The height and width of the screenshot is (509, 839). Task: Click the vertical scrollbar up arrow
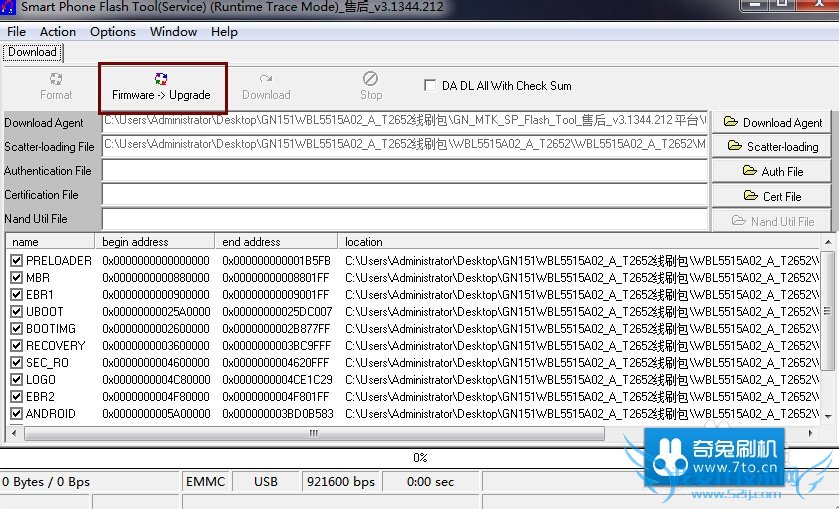(827, 242)
